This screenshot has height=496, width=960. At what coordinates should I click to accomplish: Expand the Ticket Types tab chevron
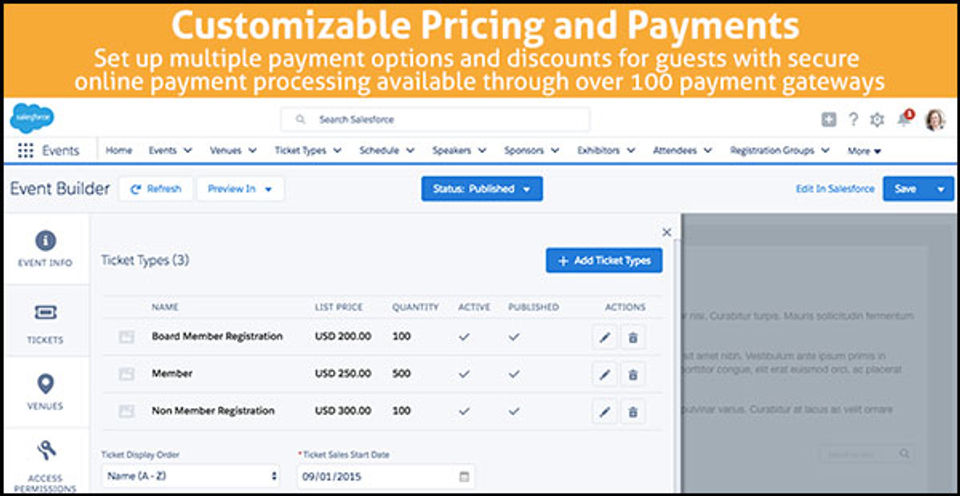coord(337,151)
